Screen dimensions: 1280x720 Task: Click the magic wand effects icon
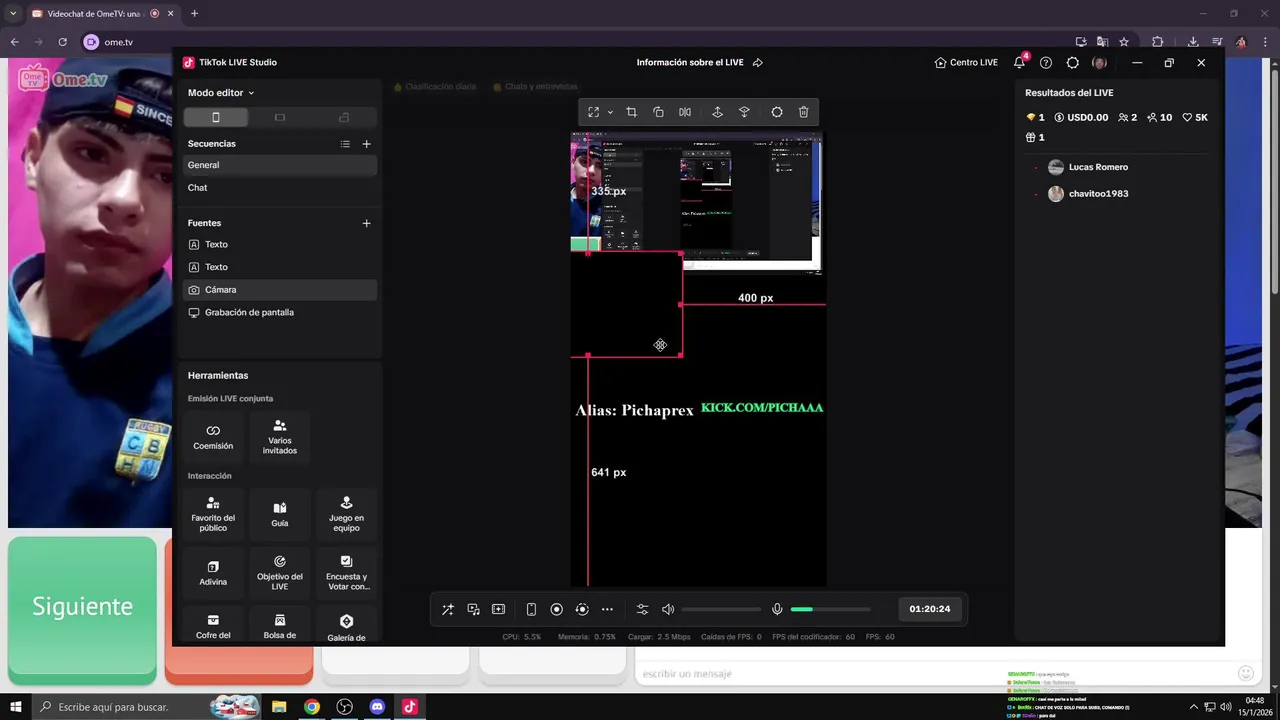[x=447, y=609]
